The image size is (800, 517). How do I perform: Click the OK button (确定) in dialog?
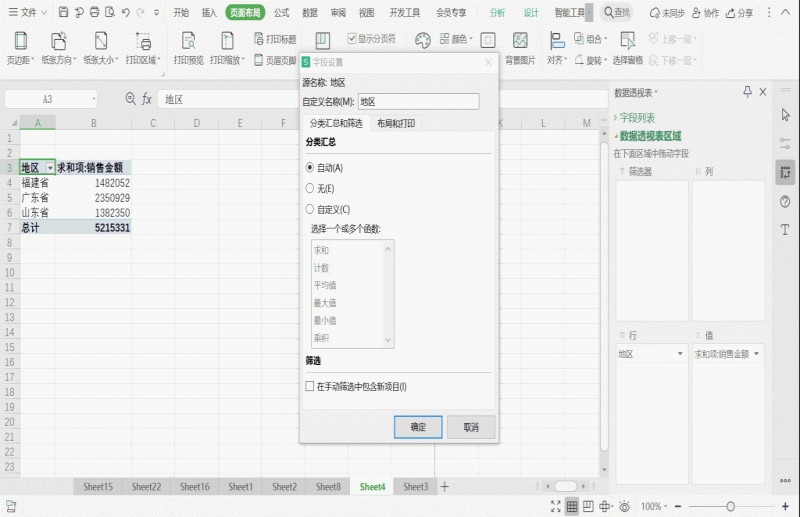point(418,427)
